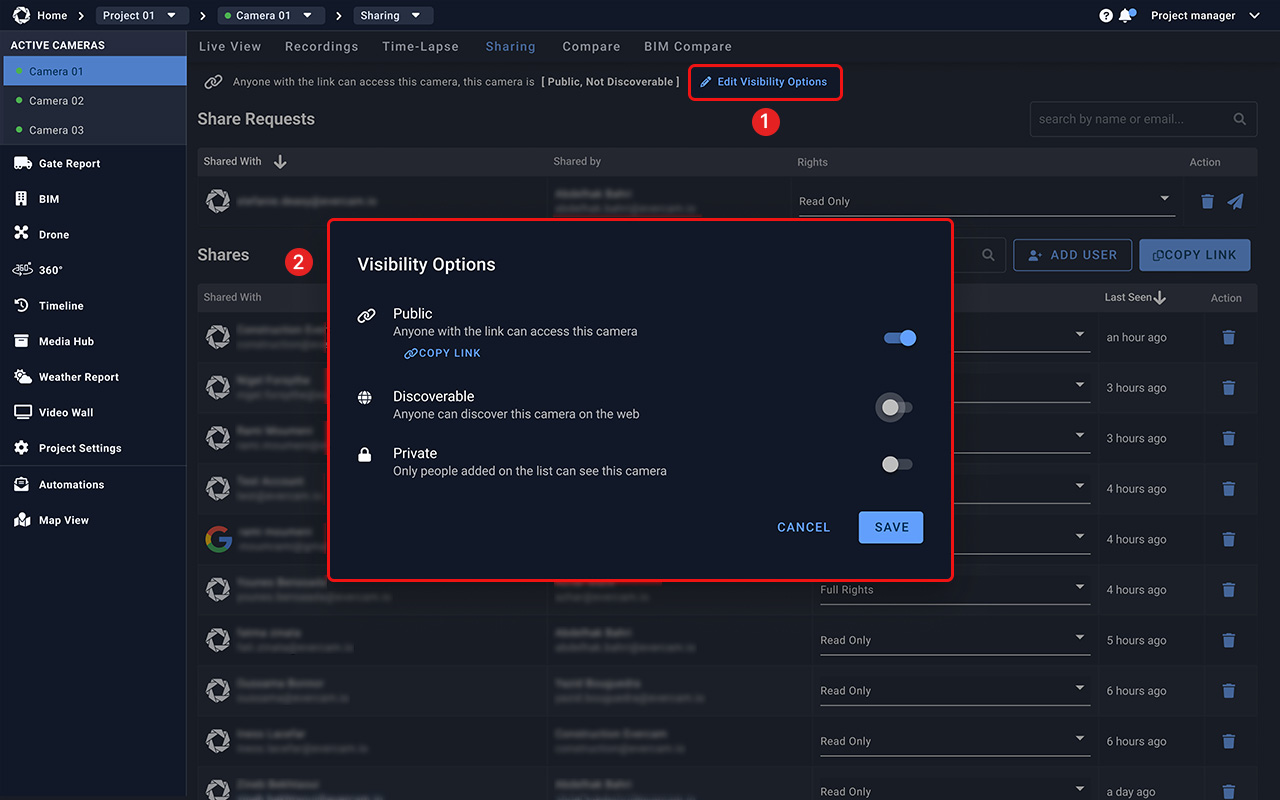Switch to Live View tab

(230, 46)
